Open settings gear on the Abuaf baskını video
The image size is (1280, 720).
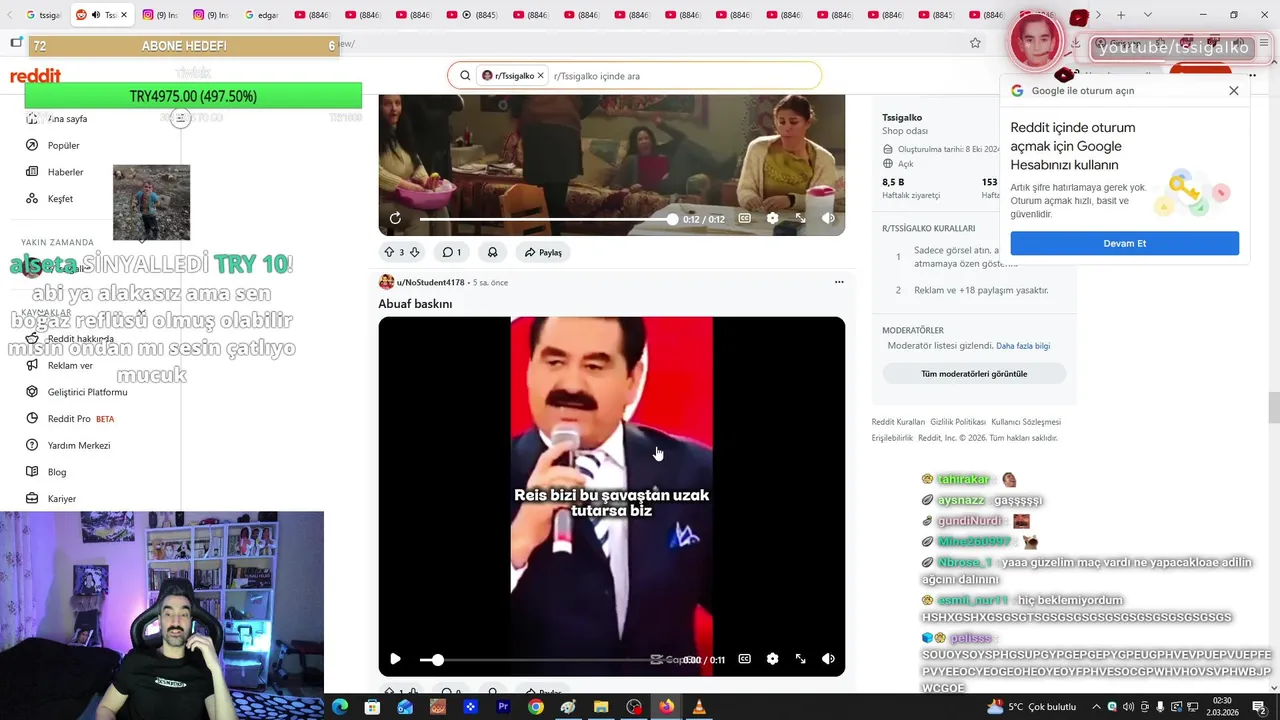coord(772,659)
